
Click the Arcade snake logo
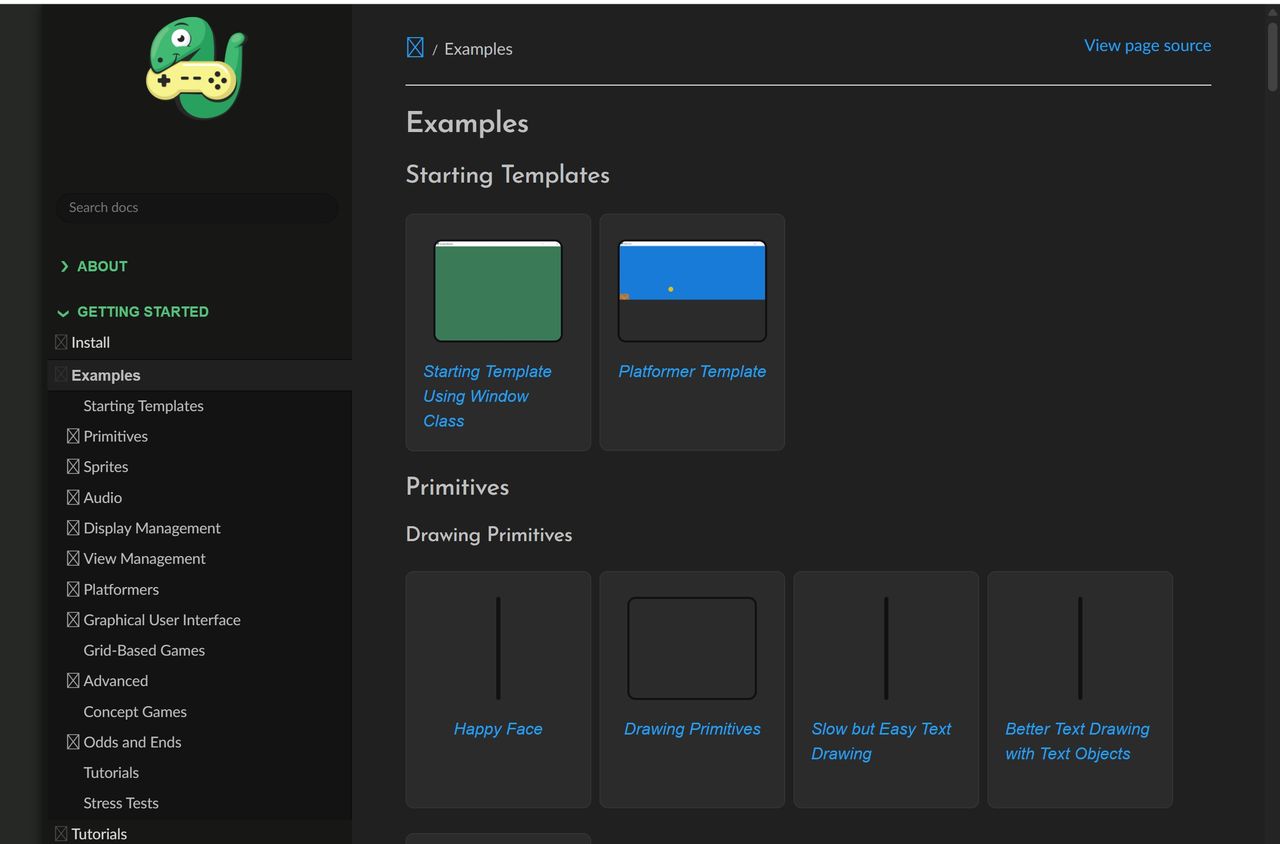tap(196, 69)
